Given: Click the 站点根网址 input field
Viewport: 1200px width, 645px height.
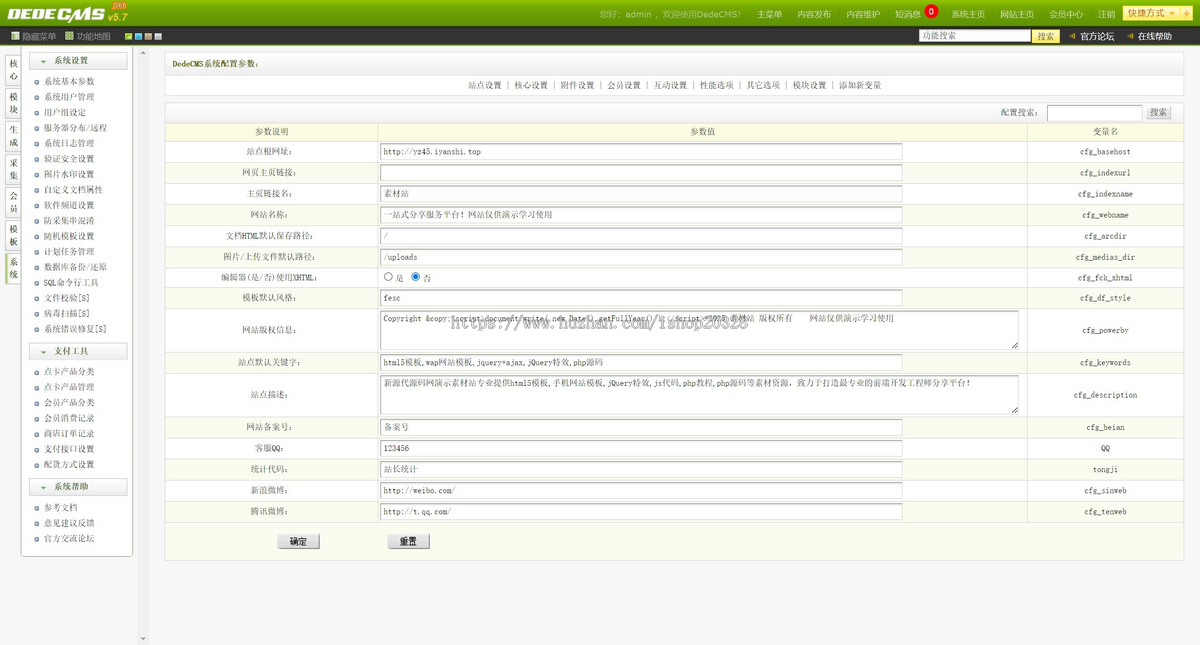Looking at the screenshot, I should coord(641,151).
